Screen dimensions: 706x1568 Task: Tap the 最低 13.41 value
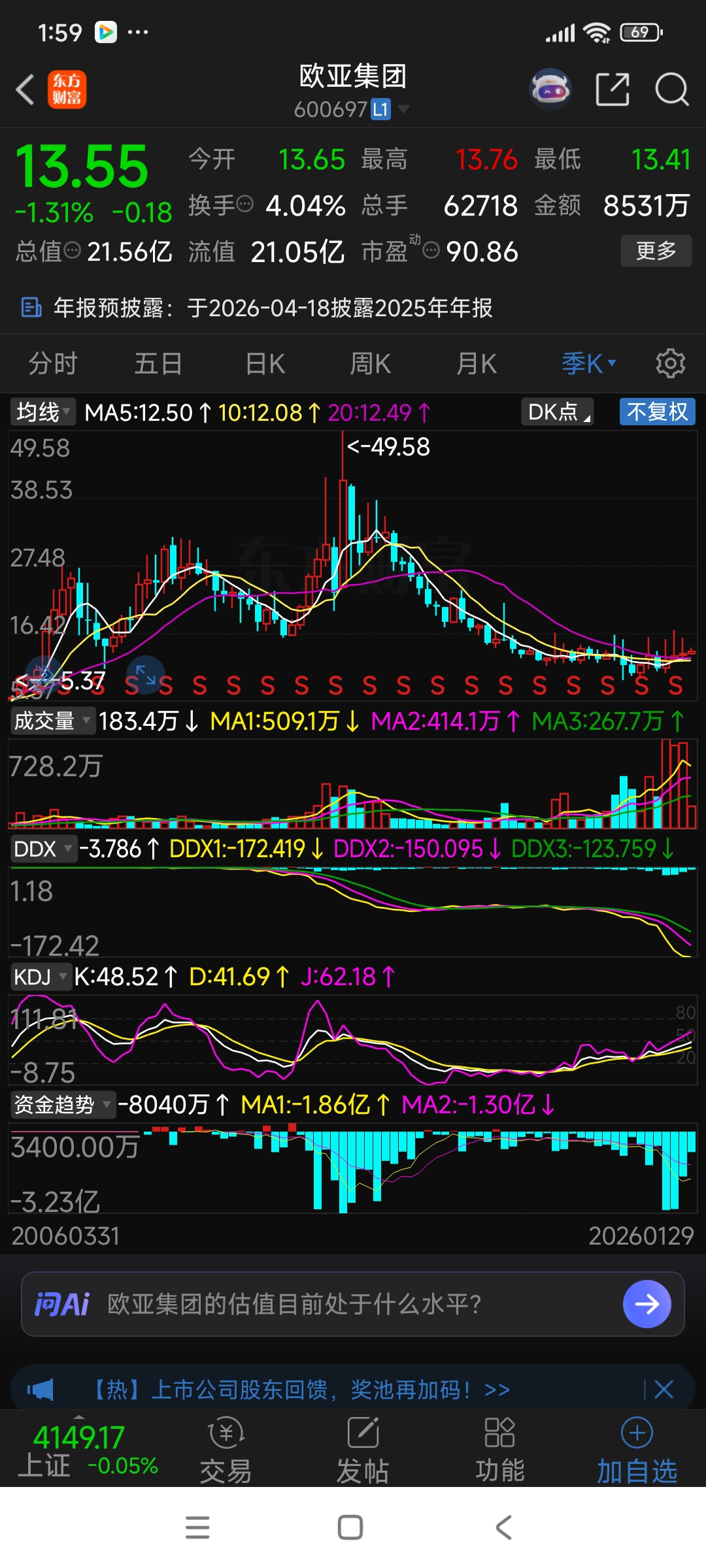pyautogui.click(x=612, y=159)
